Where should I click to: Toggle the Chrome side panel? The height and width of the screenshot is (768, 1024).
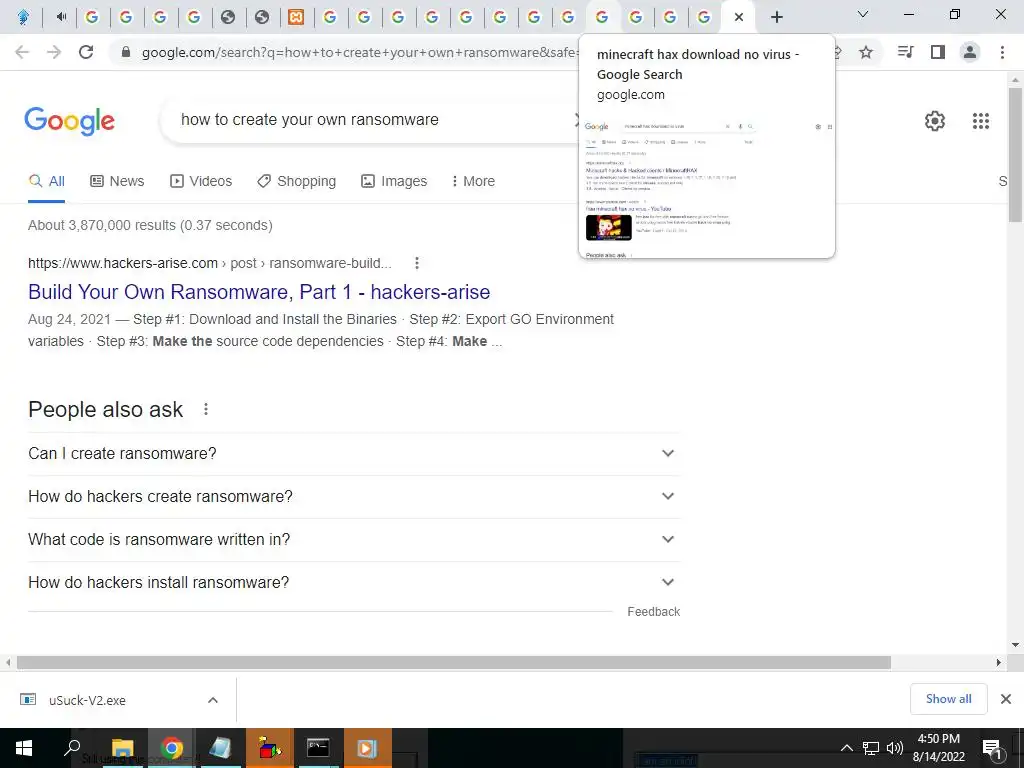click(x=938, y=52)
